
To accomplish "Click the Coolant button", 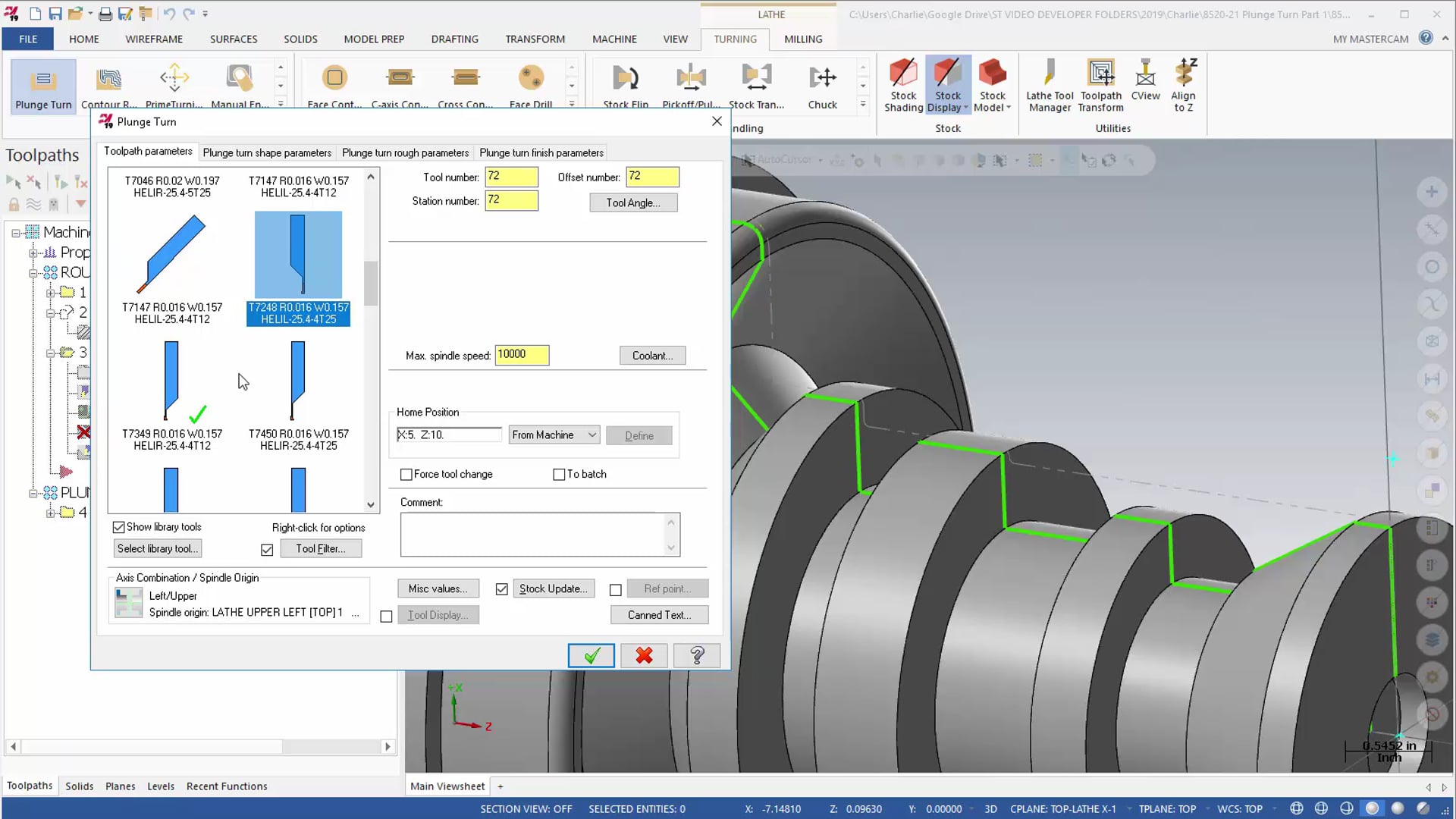I will (652, 355).
